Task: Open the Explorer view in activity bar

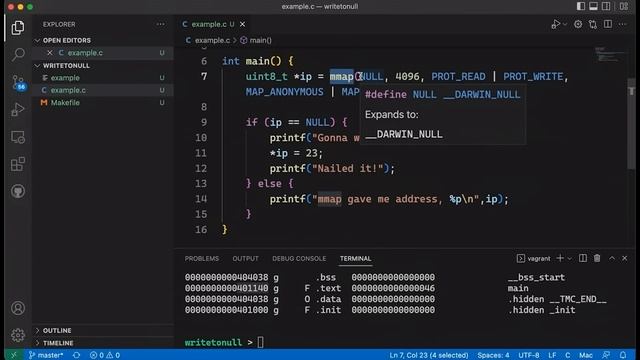Action: pyautogui.click(x=18, y=28)
